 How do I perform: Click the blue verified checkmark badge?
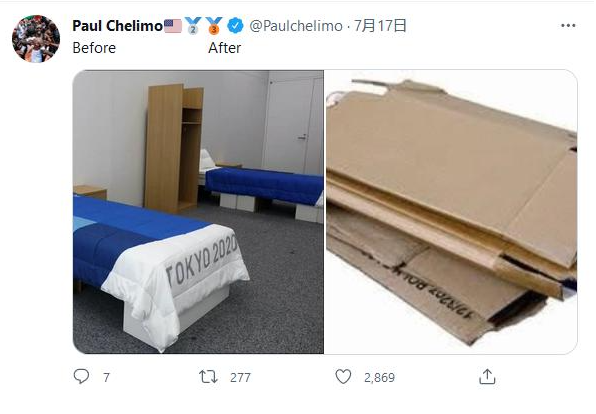point(235,26)
